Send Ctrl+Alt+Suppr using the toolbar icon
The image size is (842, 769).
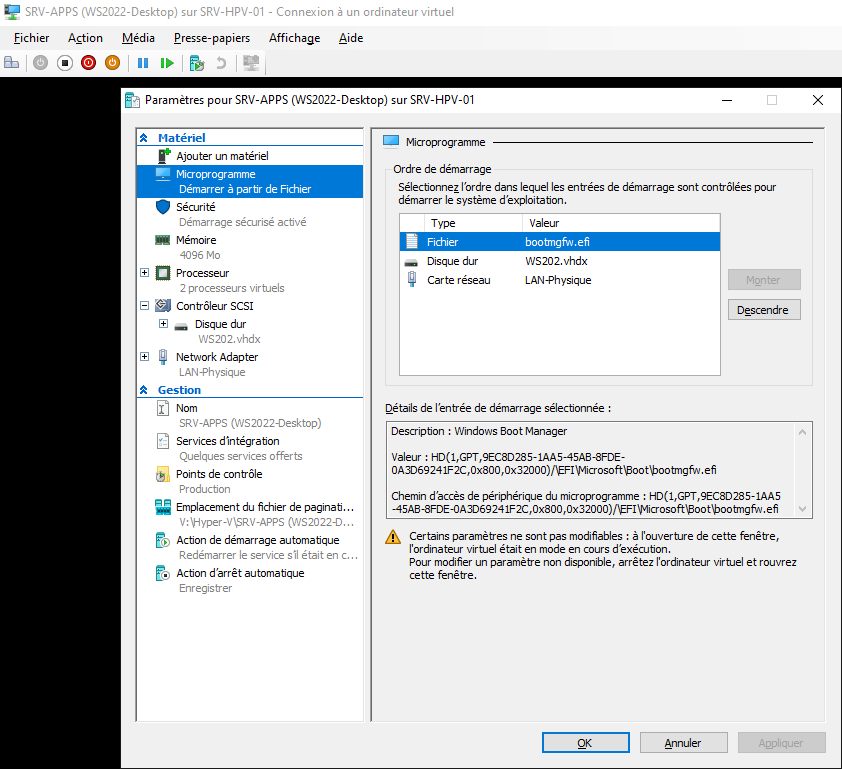click(x=11, y=62)
